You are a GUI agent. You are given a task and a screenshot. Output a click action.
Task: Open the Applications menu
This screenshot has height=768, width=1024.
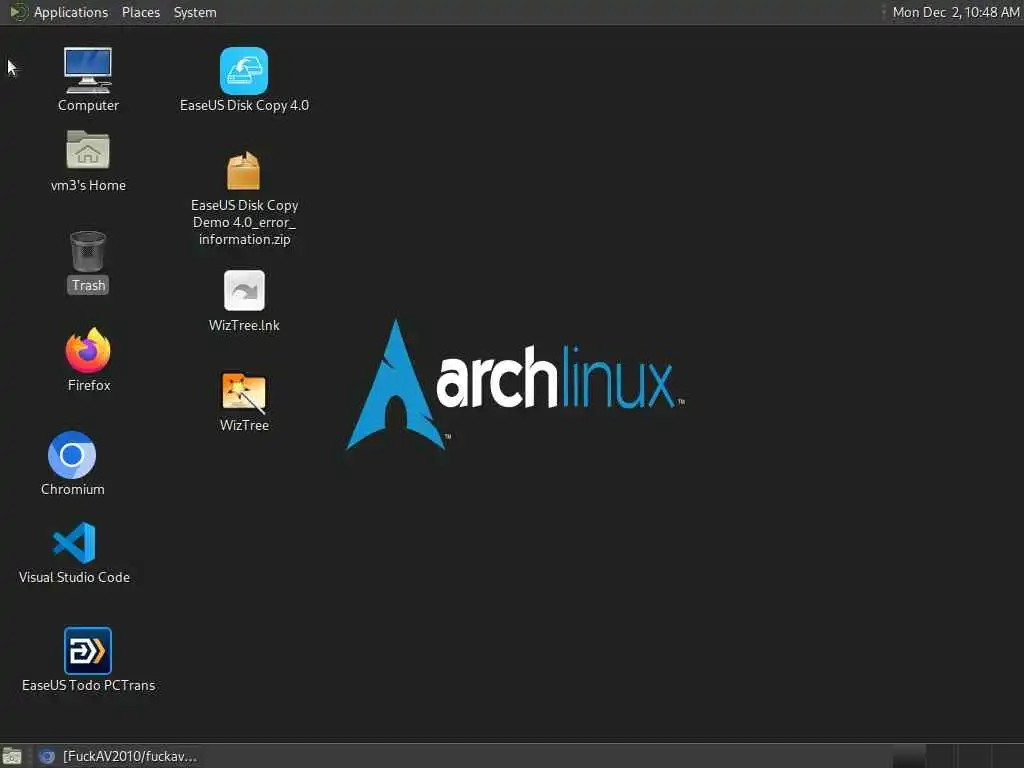tap(71, 12)
